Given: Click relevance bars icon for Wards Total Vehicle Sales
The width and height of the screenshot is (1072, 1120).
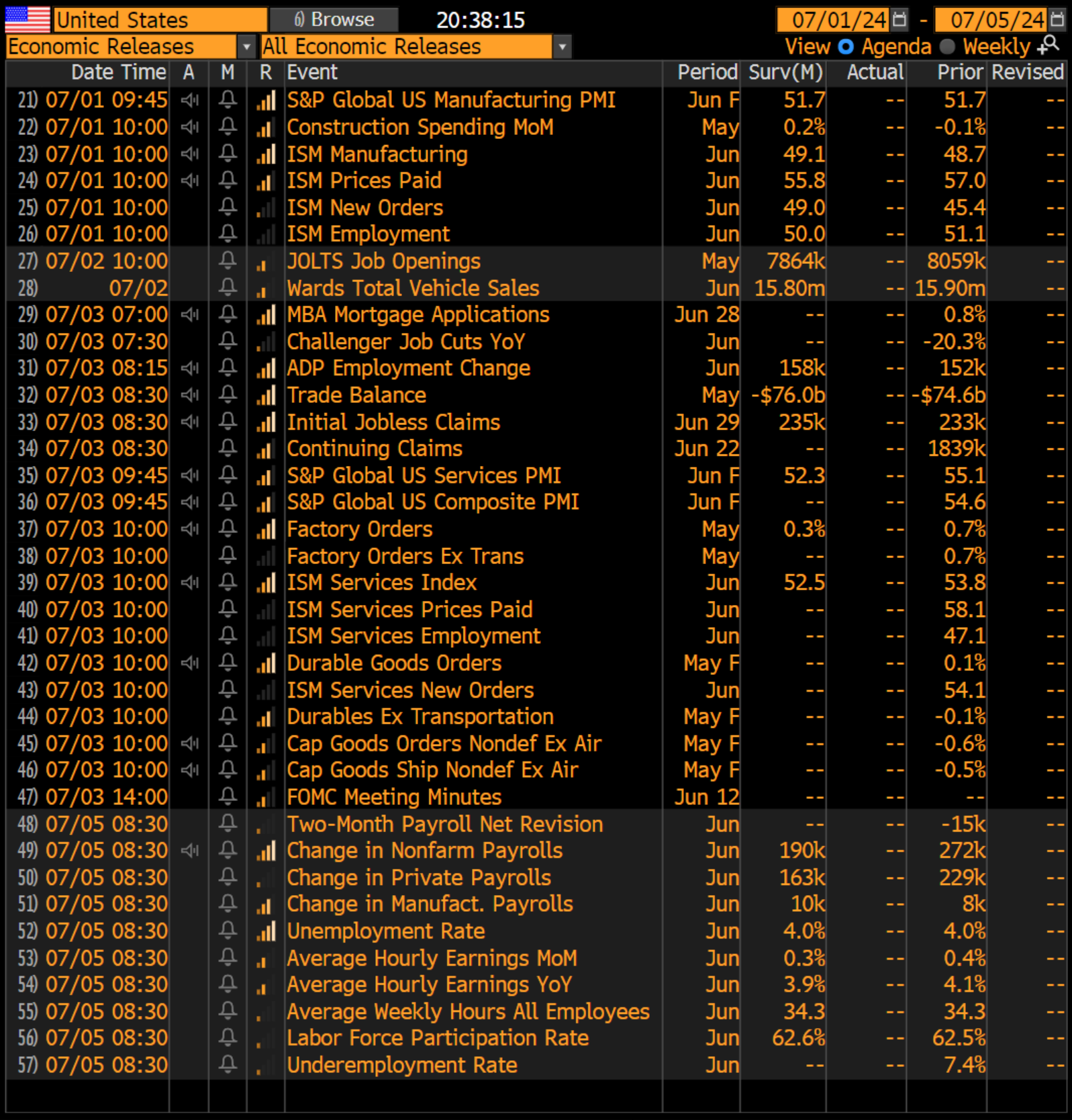Looking at the screenshot, I should pos(266,288).
